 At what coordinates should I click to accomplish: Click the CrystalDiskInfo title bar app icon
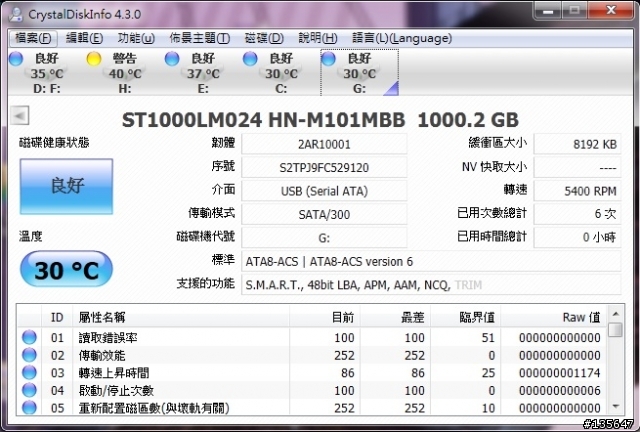click(x=16, y=14)
